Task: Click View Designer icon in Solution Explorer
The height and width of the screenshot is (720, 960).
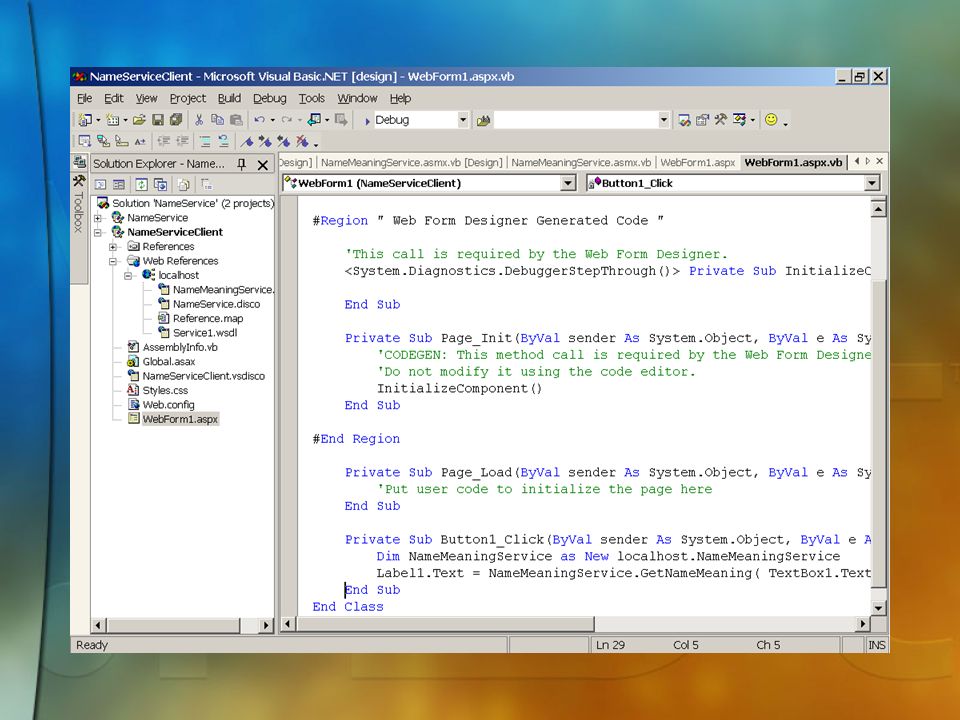Action: (119, 184)
